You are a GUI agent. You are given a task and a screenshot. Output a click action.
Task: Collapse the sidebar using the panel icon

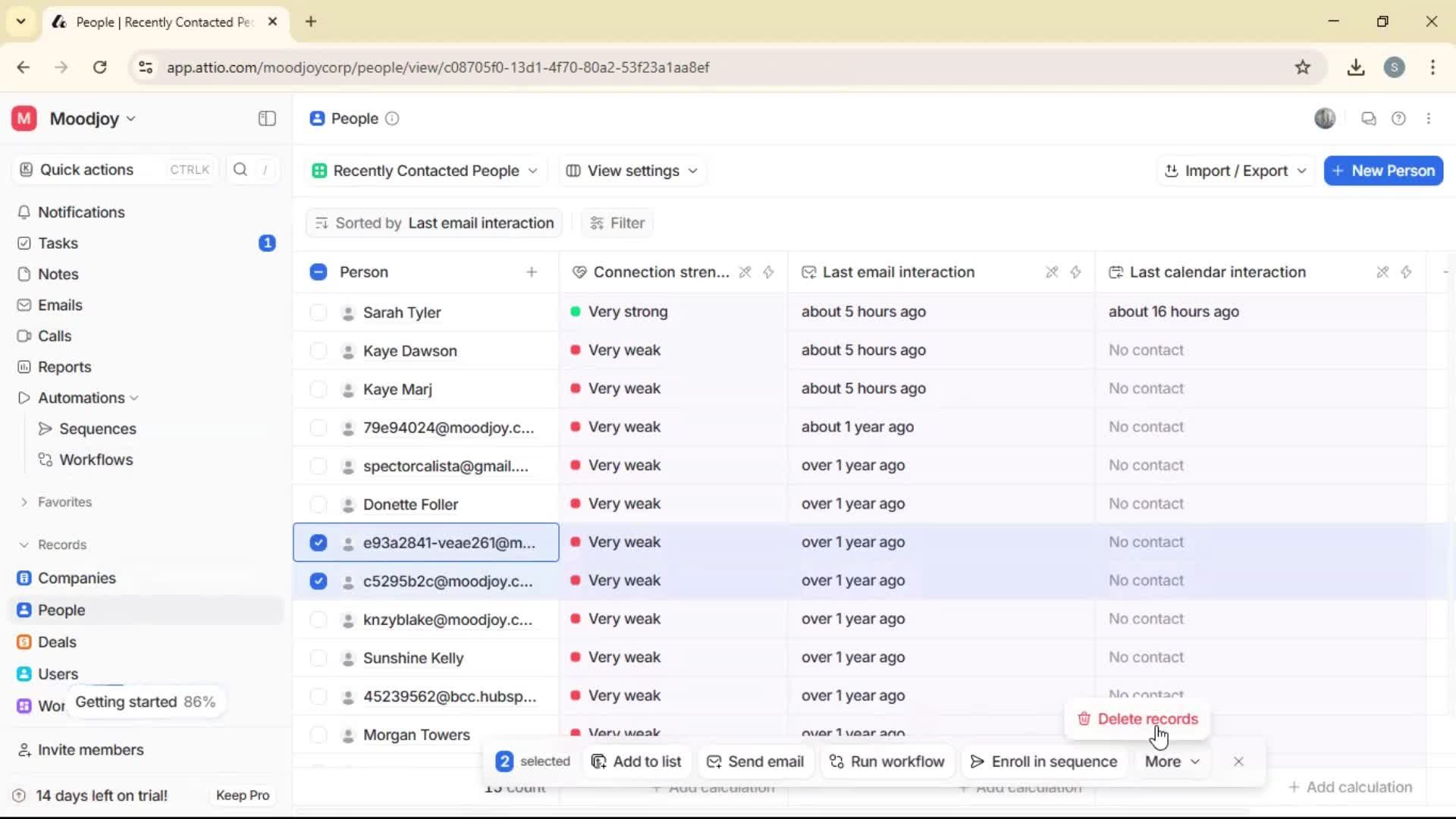266,118
